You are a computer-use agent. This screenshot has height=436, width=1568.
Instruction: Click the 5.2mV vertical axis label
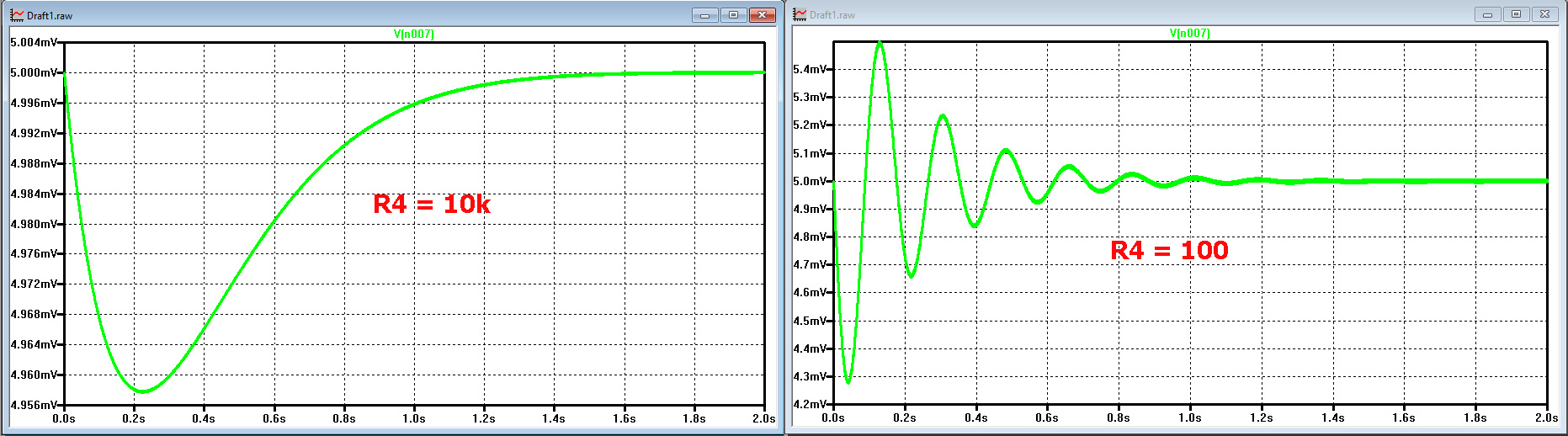coord(810,125)
